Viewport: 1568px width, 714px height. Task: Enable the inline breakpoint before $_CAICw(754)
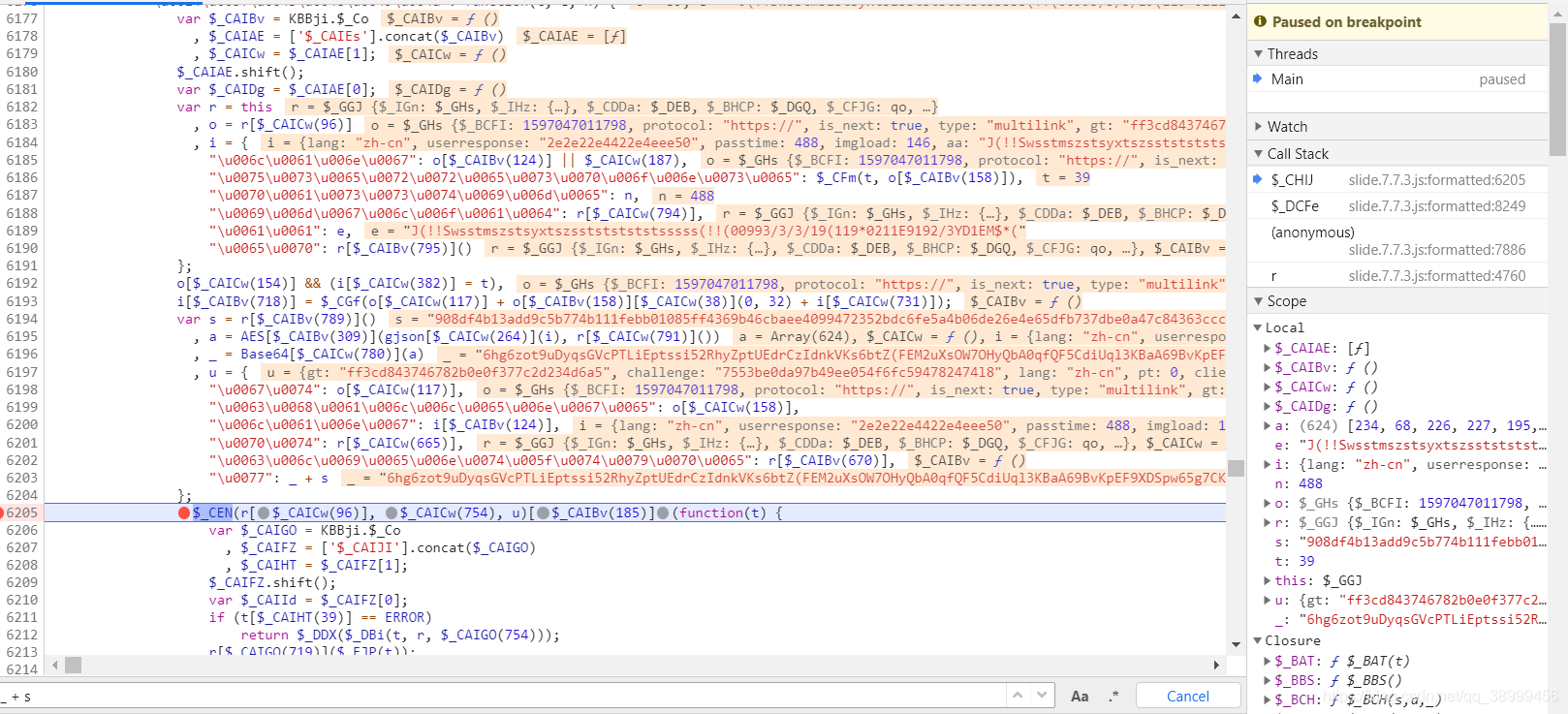pyautogui.click(x=392, y=512)
